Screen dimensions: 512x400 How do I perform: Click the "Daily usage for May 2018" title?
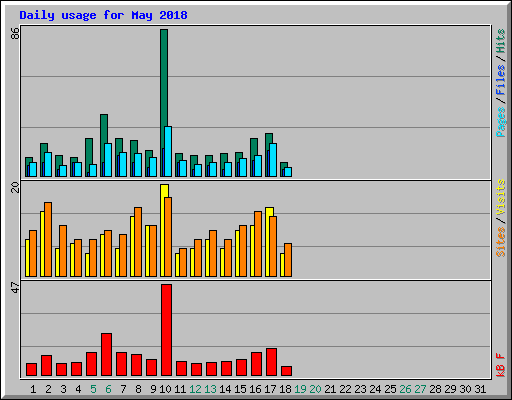tap(103, 16)
